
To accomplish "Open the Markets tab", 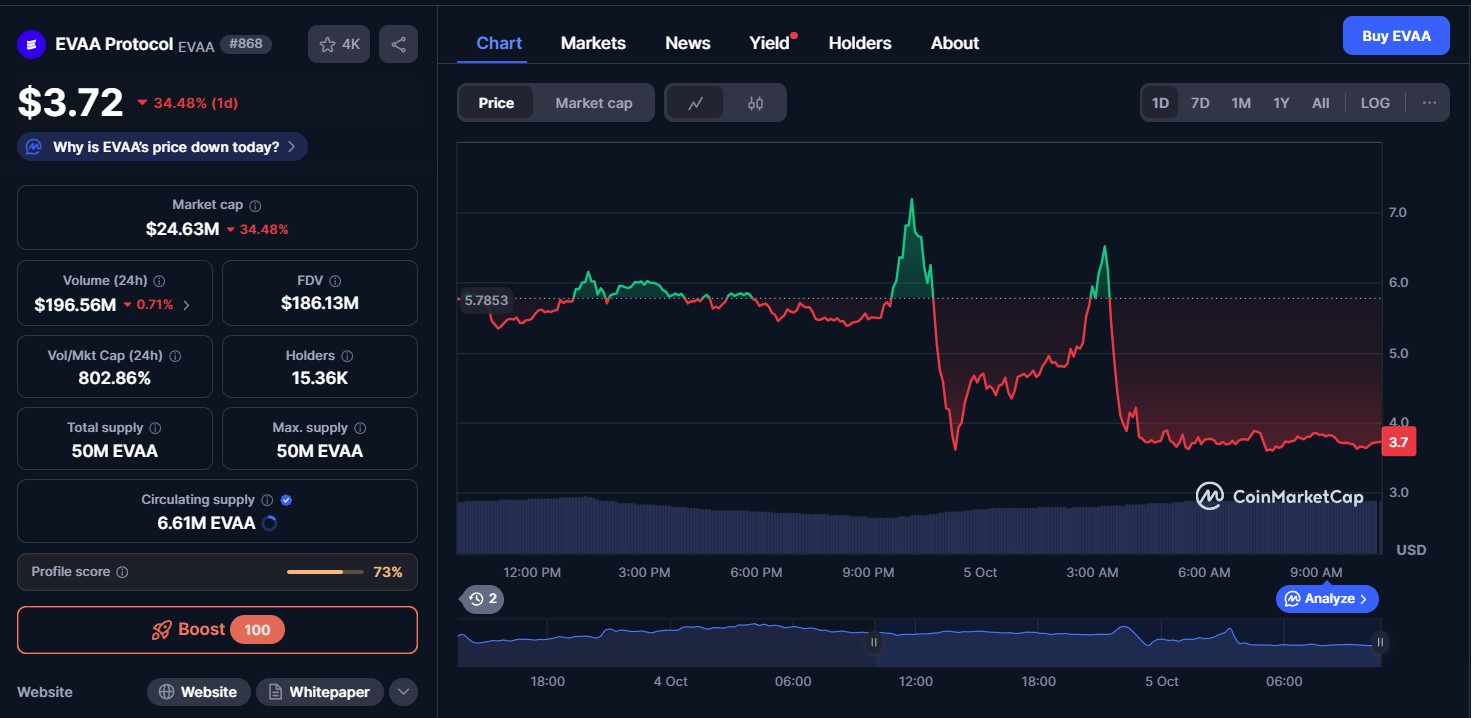I will pos(593,43).
